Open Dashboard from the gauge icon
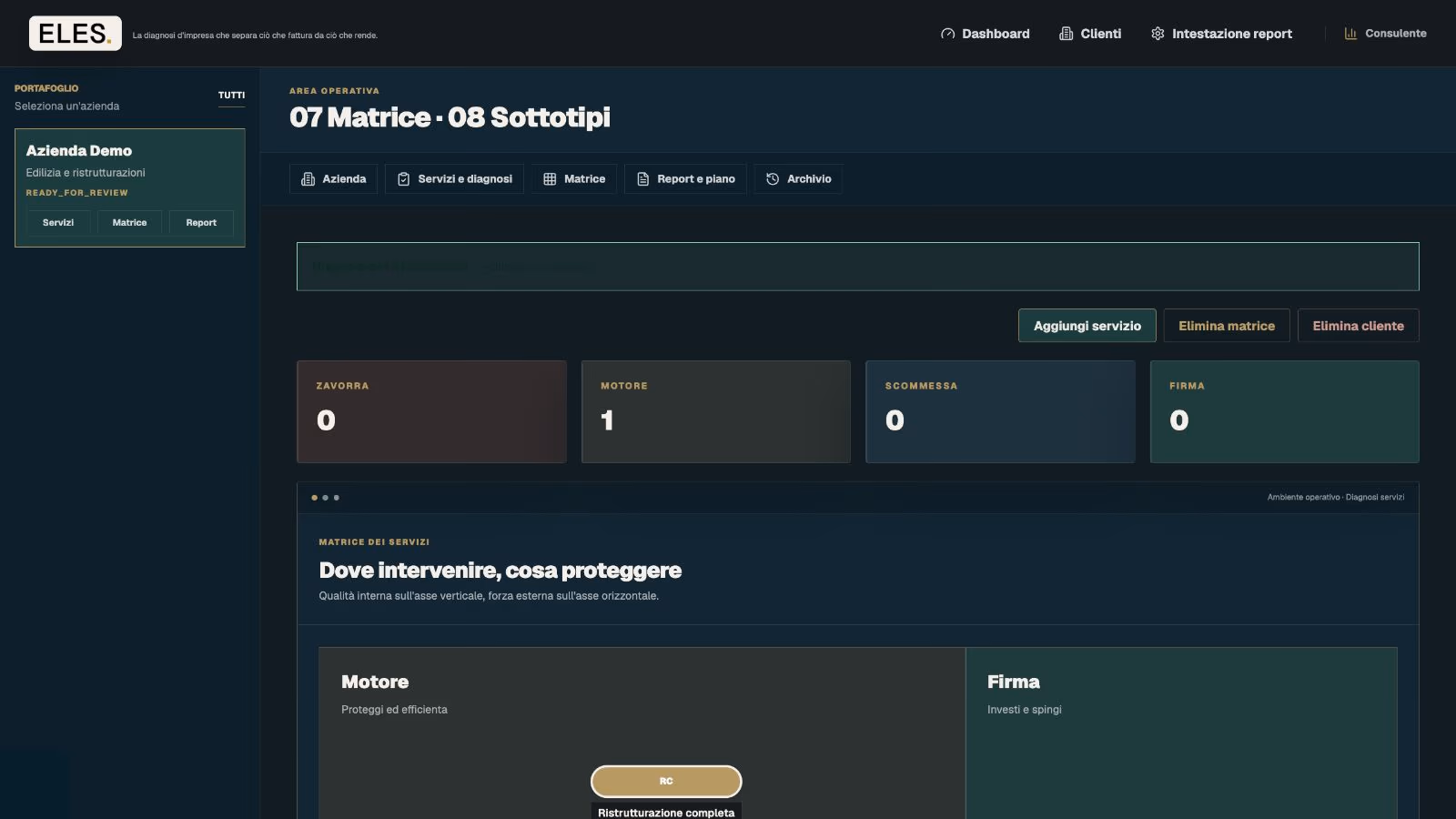Screen dimensions: 1456x819 947,34
